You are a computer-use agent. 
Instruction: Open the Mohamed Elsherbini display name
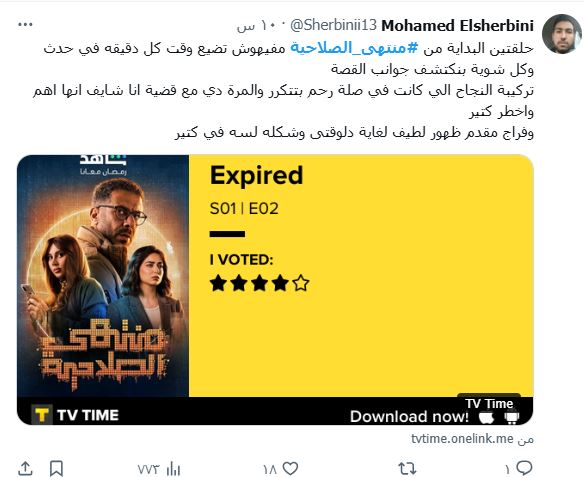click(x=457, y=26)
